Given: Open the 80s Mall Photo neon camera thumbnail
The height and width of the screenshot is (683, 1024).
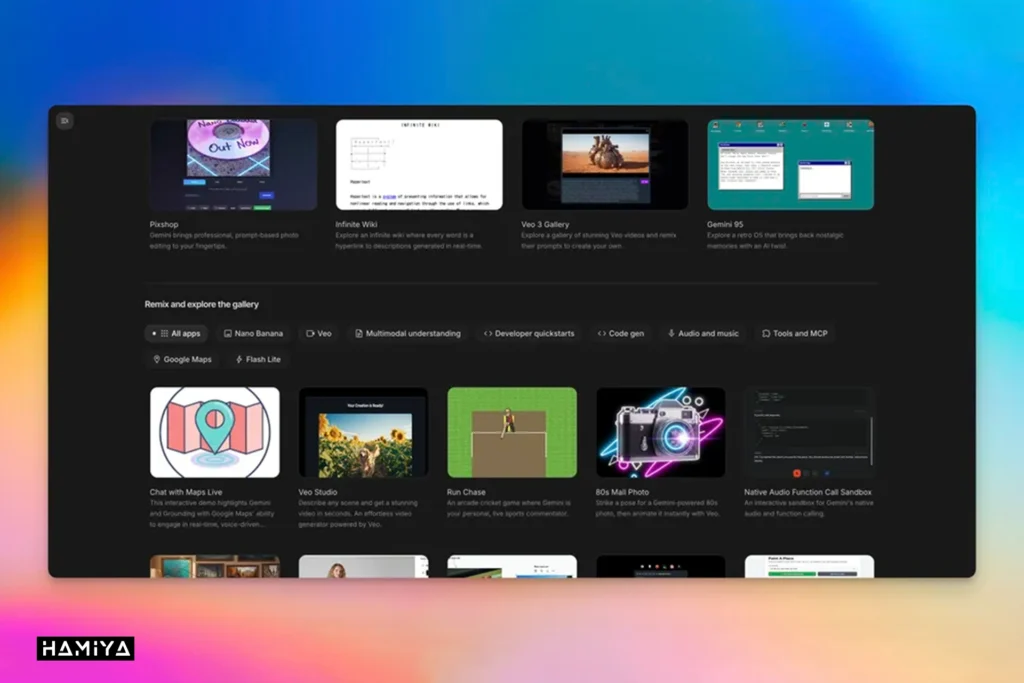Looking at the screenshot, I should click(661, 432).
